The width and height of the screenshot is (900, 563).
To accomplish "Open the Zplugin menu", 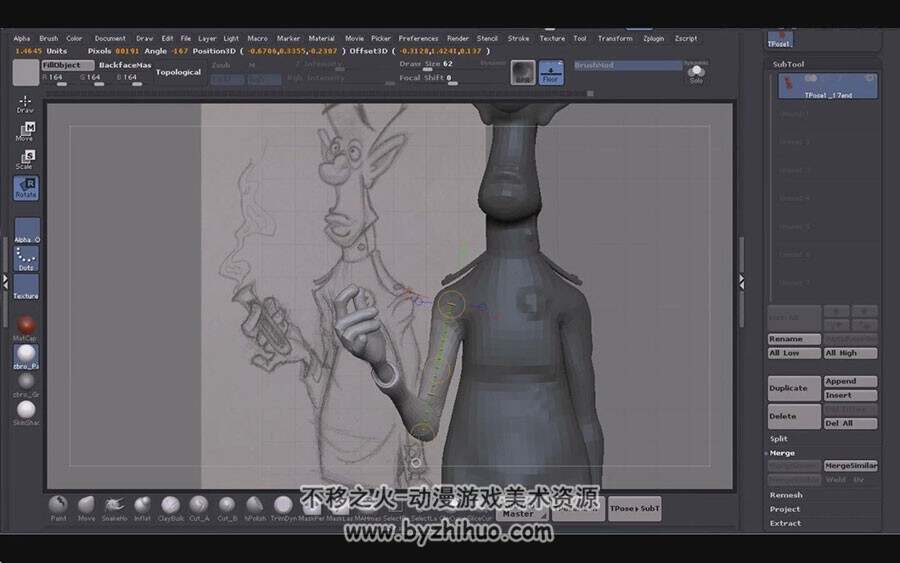I will tap(654, 38).
